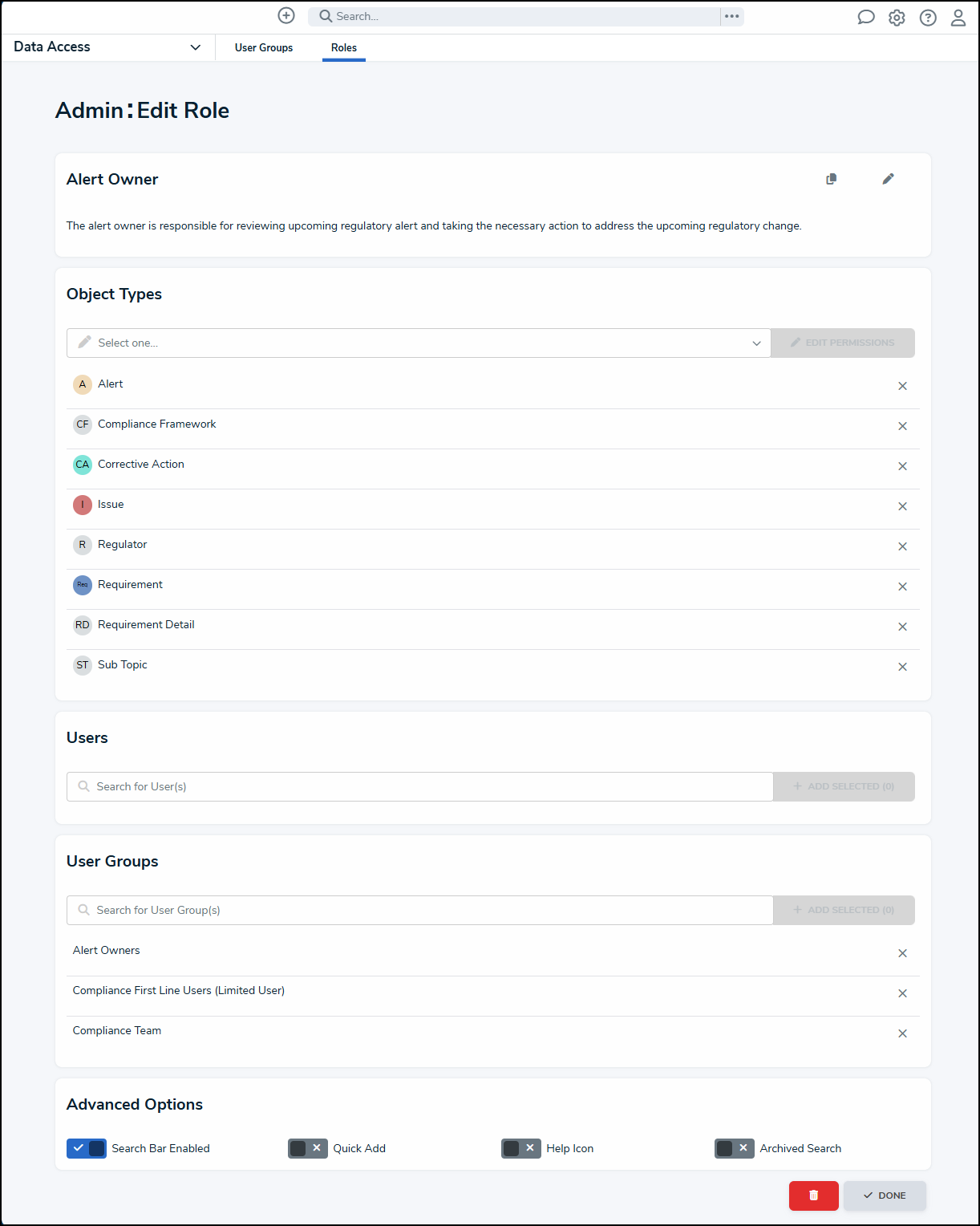Open the chat messages icon
The height and width of the screenshot is (1226, 980).
866,18
